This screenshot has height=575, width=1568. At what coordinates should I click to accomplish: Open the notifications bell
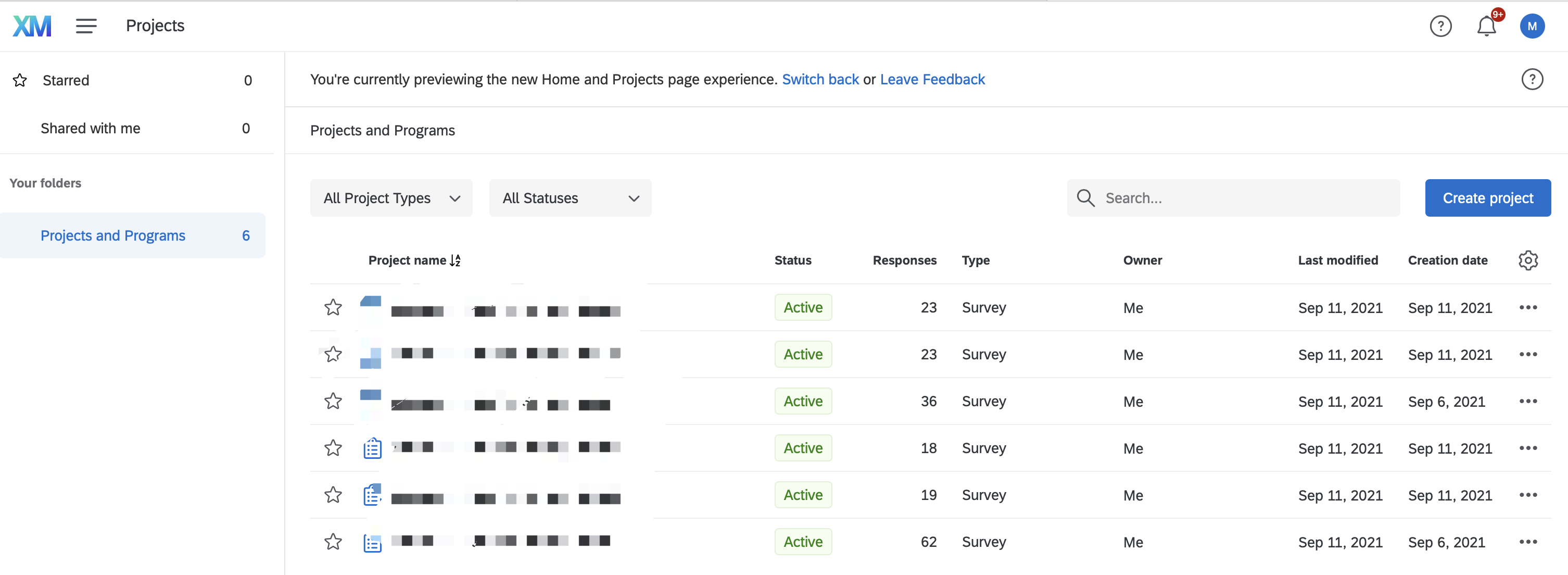click(1486, 26)
